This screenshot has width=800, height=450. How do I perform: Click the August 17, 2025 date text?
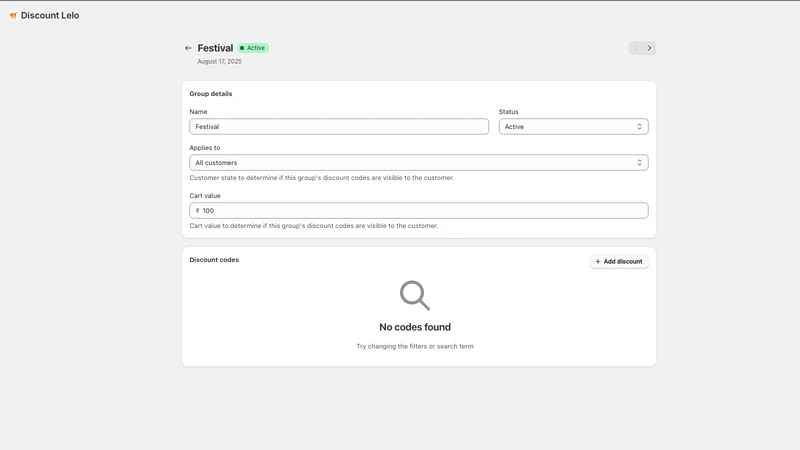tap(219, 61)
